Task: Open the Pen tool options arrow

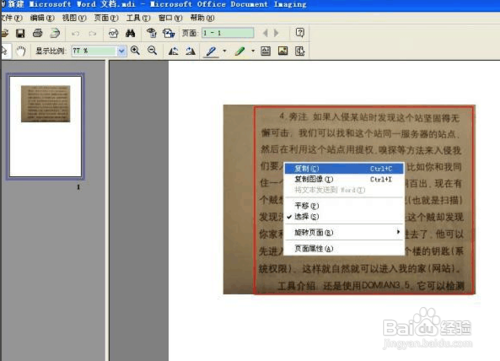Action: (x=224, y=51)
